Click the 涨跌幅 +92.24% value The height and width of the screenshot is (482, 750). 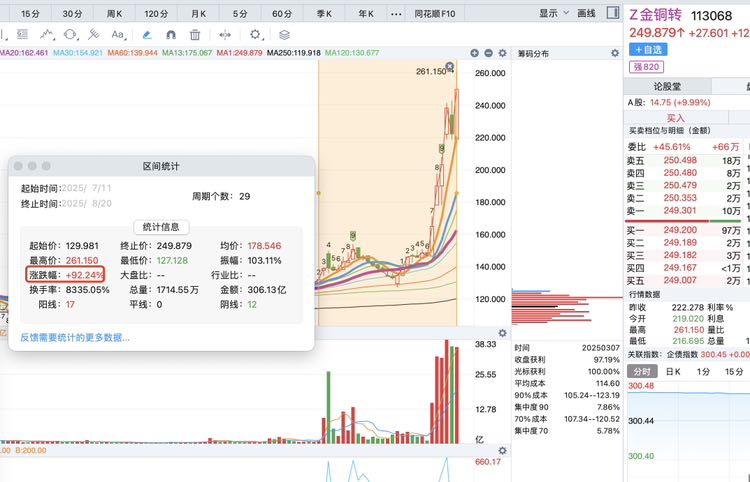pyautogui.click(x=85, y=275)
